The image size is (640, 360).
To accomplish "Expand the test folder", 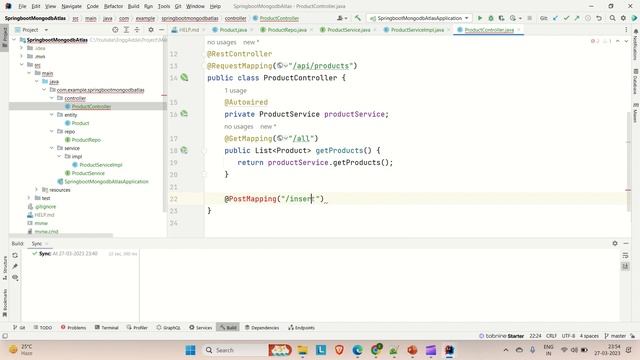I will [x=29, y=198].
